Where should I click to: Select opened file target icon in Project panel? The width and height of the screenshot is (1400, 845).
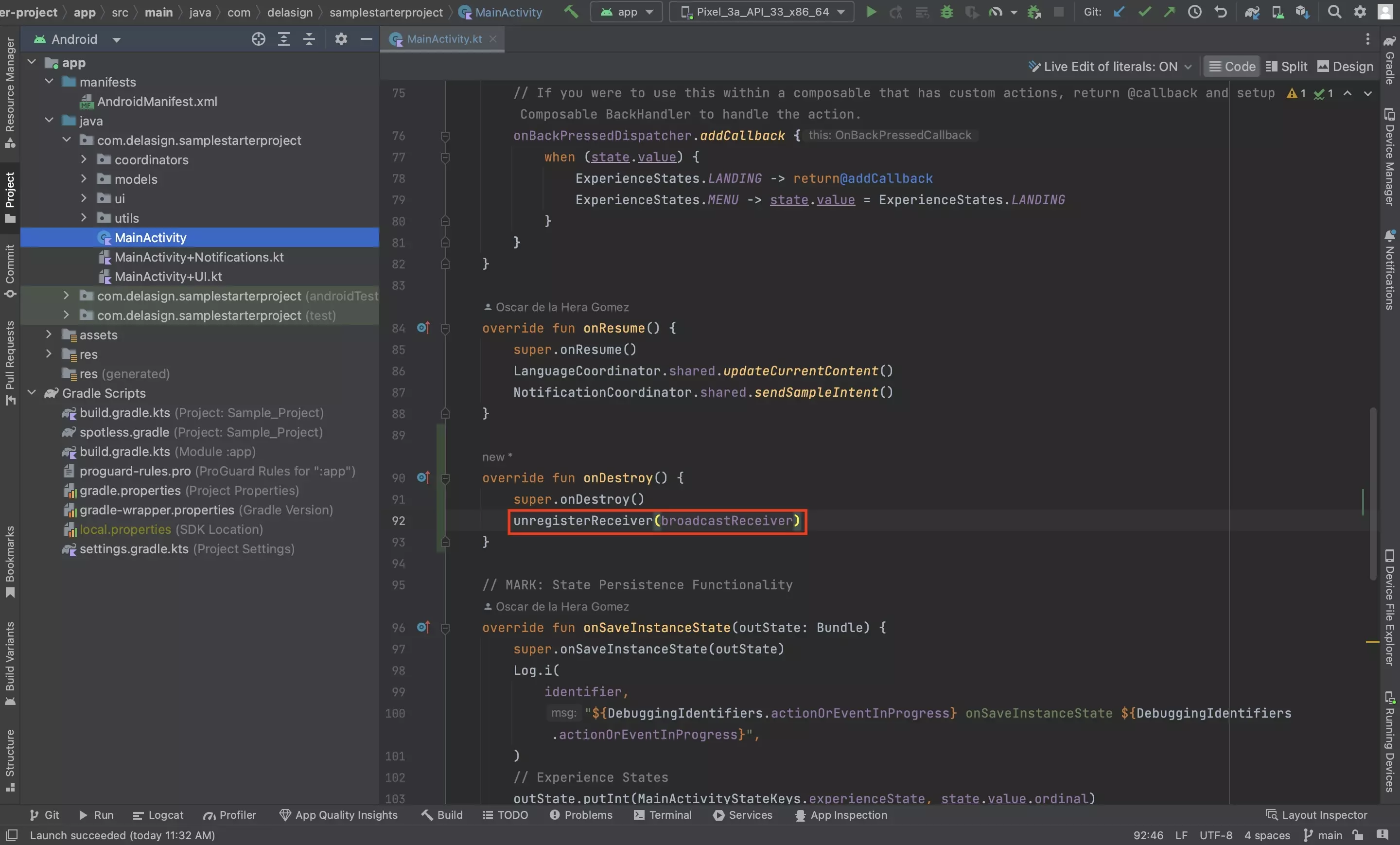(259, 39)
